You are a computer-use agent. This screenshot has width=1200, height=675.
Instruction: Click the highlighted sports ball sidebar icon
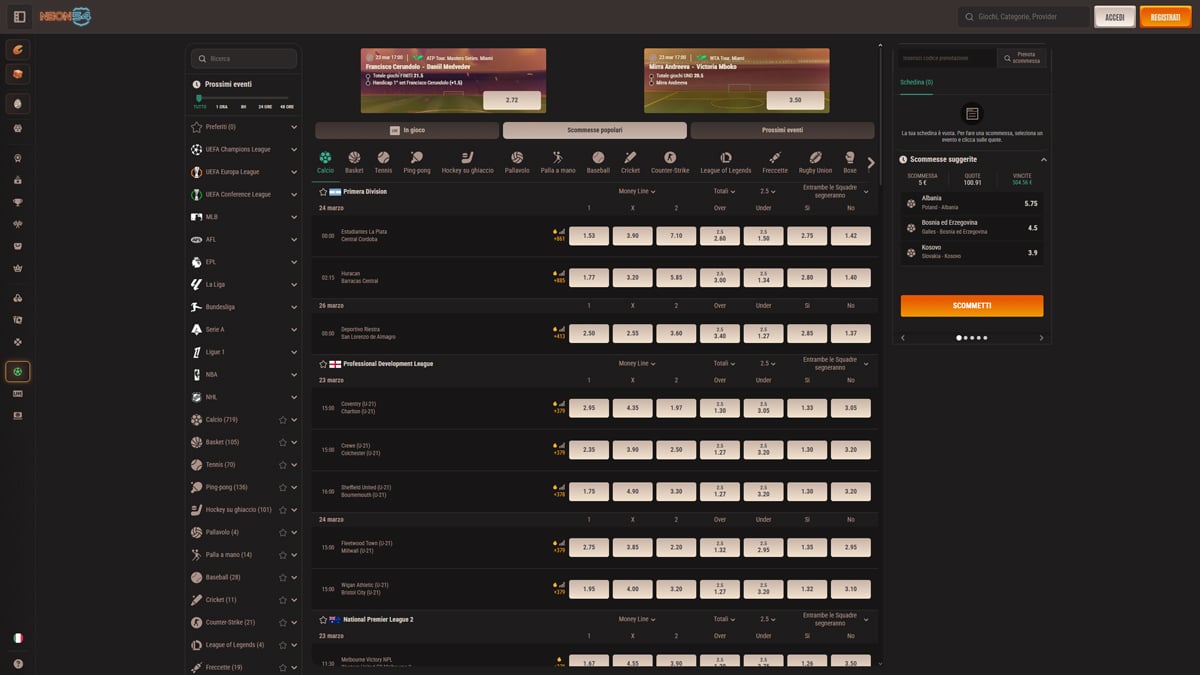coord(18,372)
